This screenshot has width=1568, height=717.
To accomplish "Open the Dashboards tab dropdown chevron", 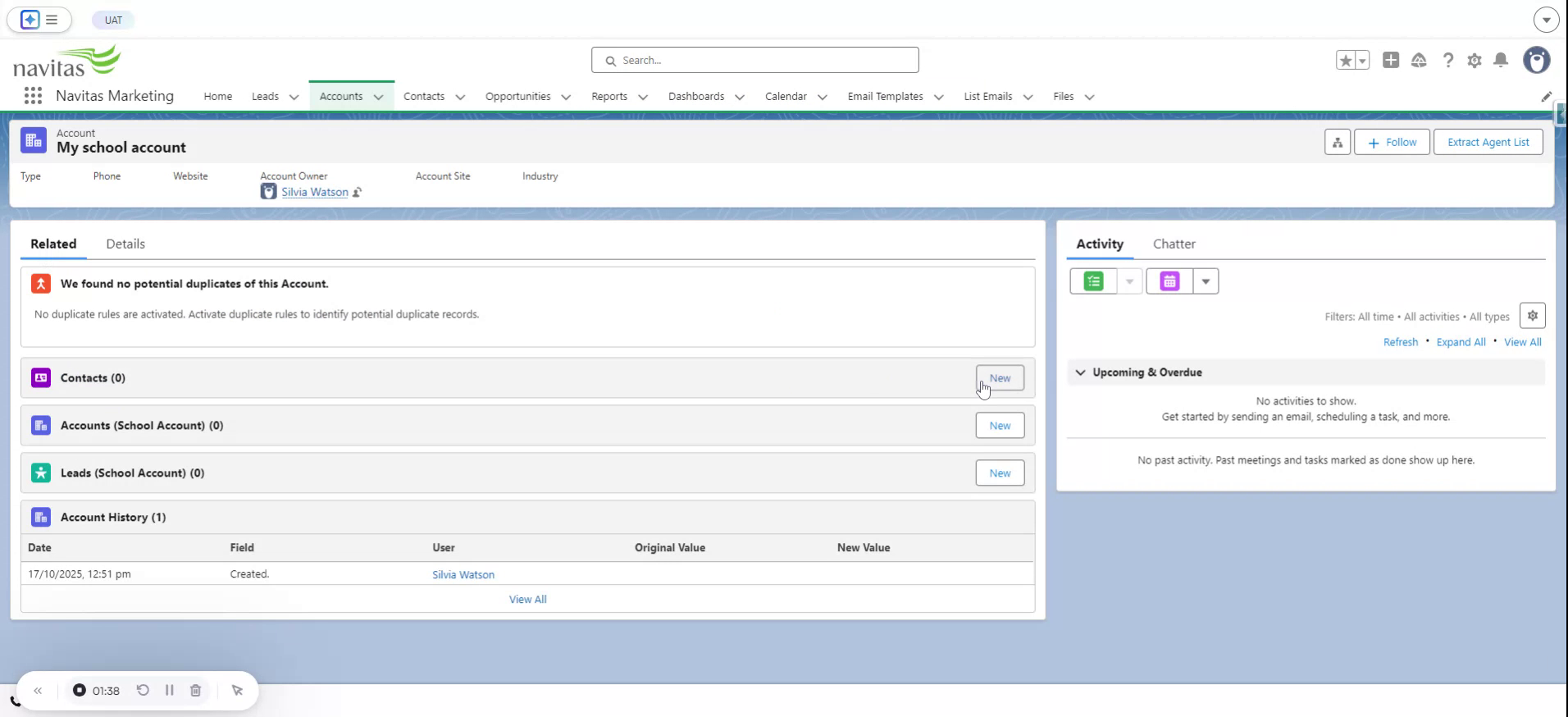I will (x=740, y=97).
